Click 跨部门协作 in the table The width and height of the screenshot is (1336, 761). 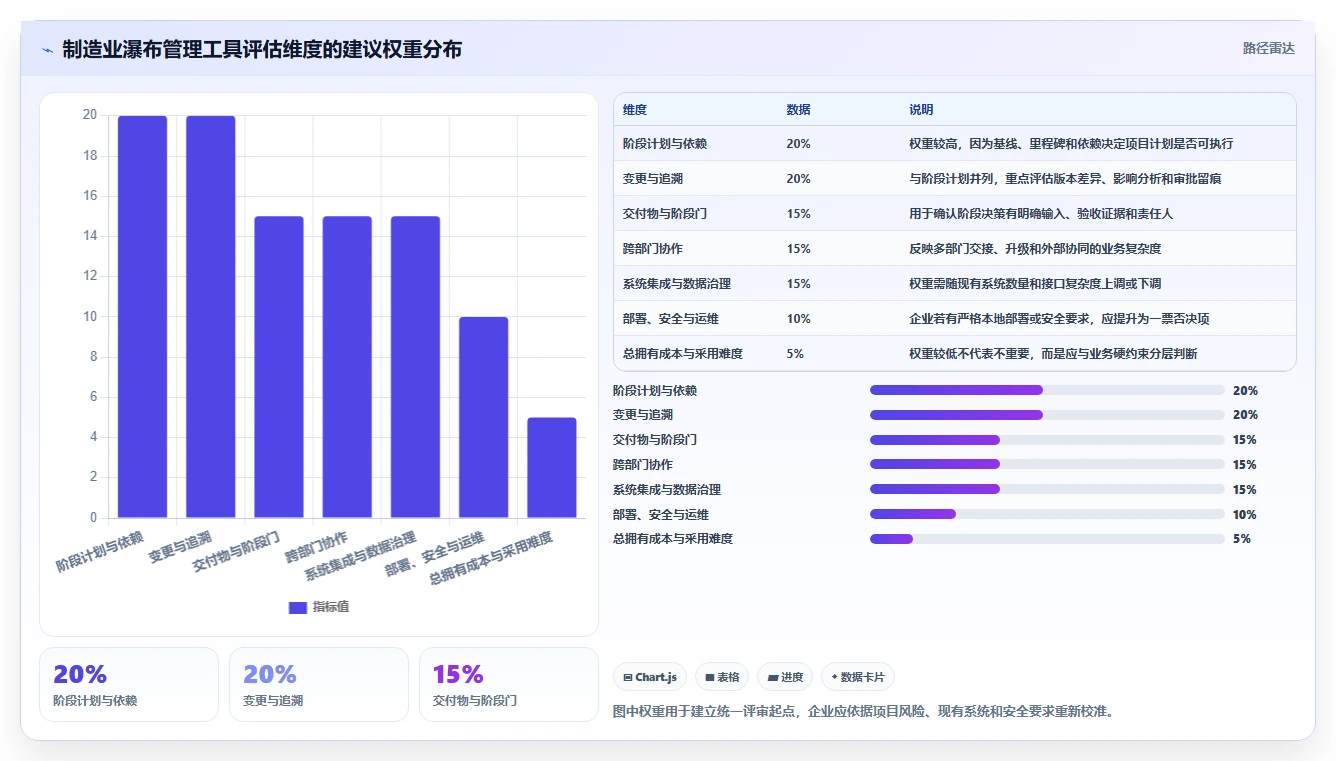pos(653,249)
